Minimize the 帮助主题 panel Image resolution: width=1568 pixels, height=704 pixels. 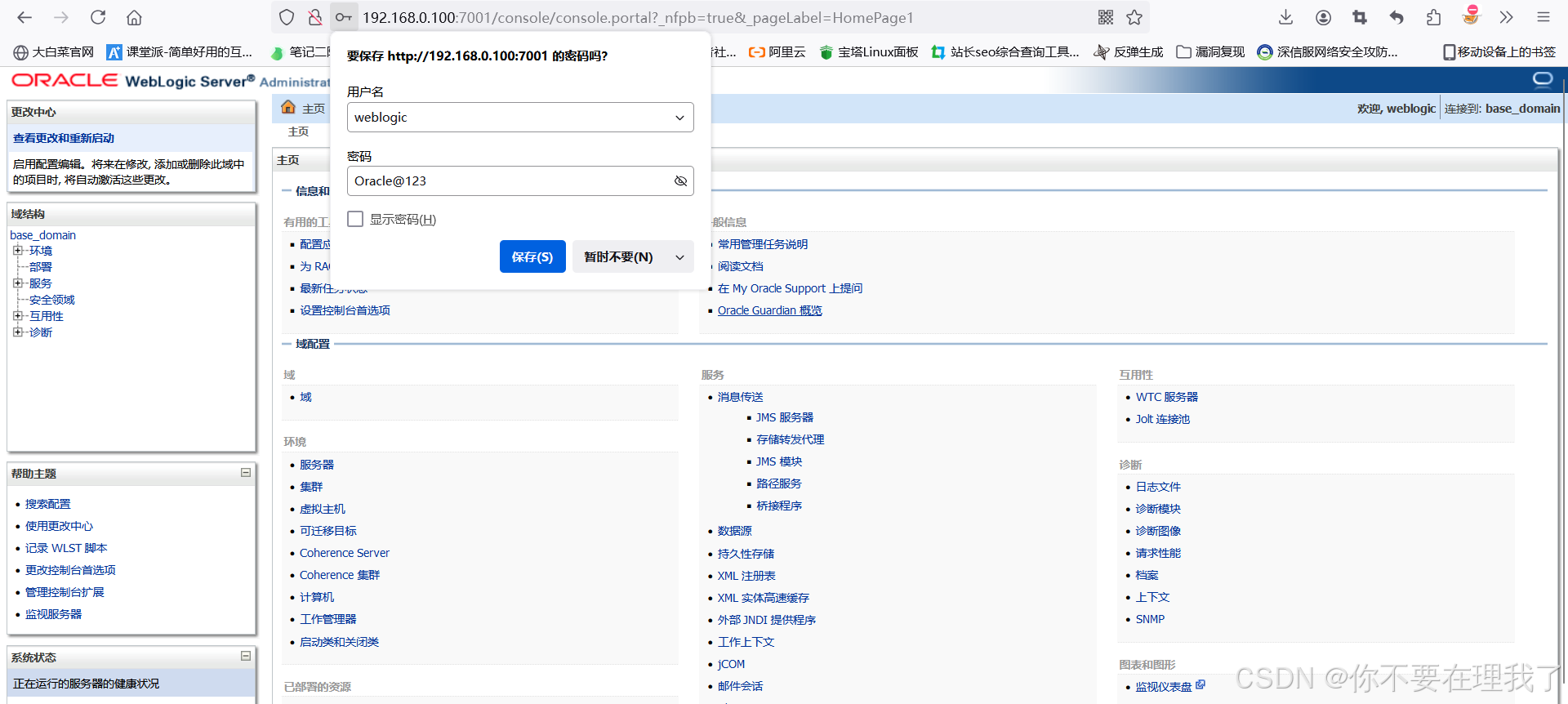pyautogui.click(x=245, y=473)
